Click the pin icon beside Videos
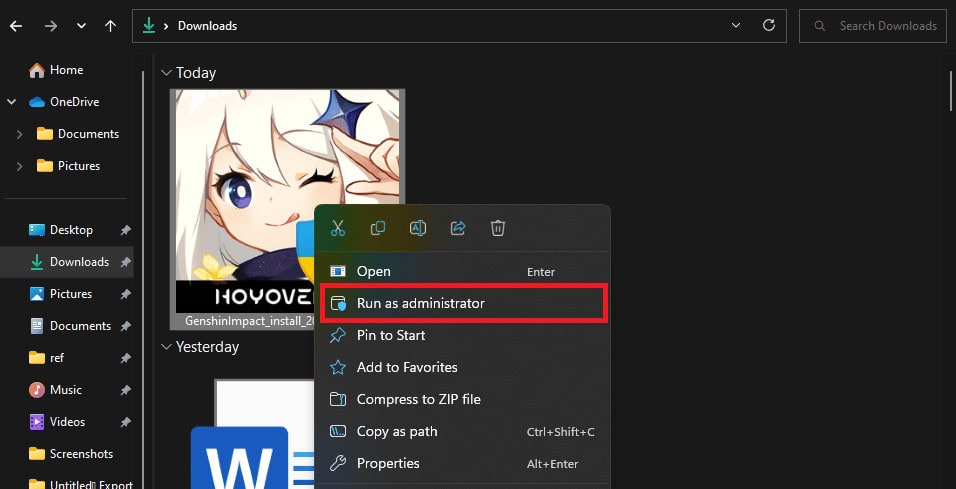 point(126,422)
